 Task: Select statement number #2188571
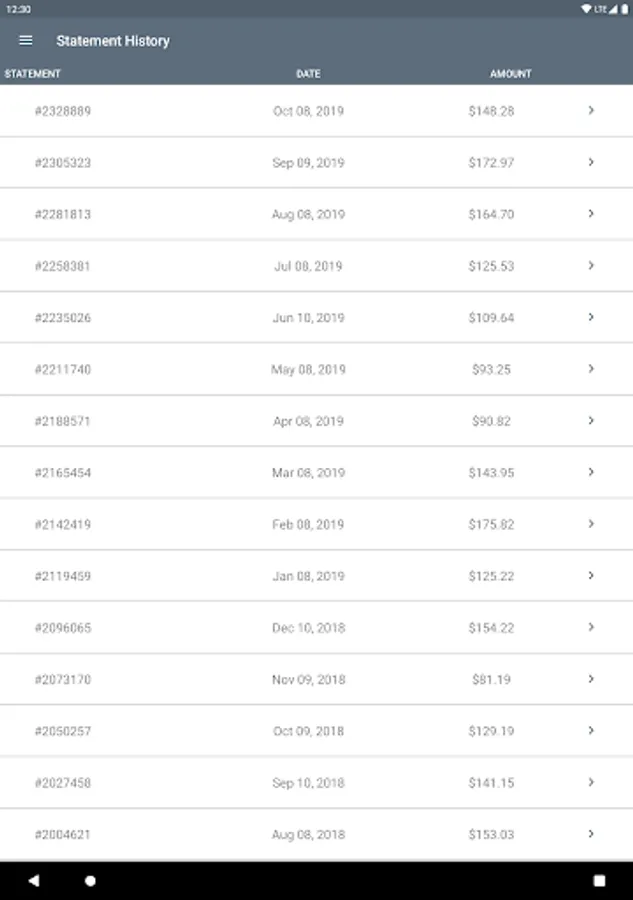63,421
